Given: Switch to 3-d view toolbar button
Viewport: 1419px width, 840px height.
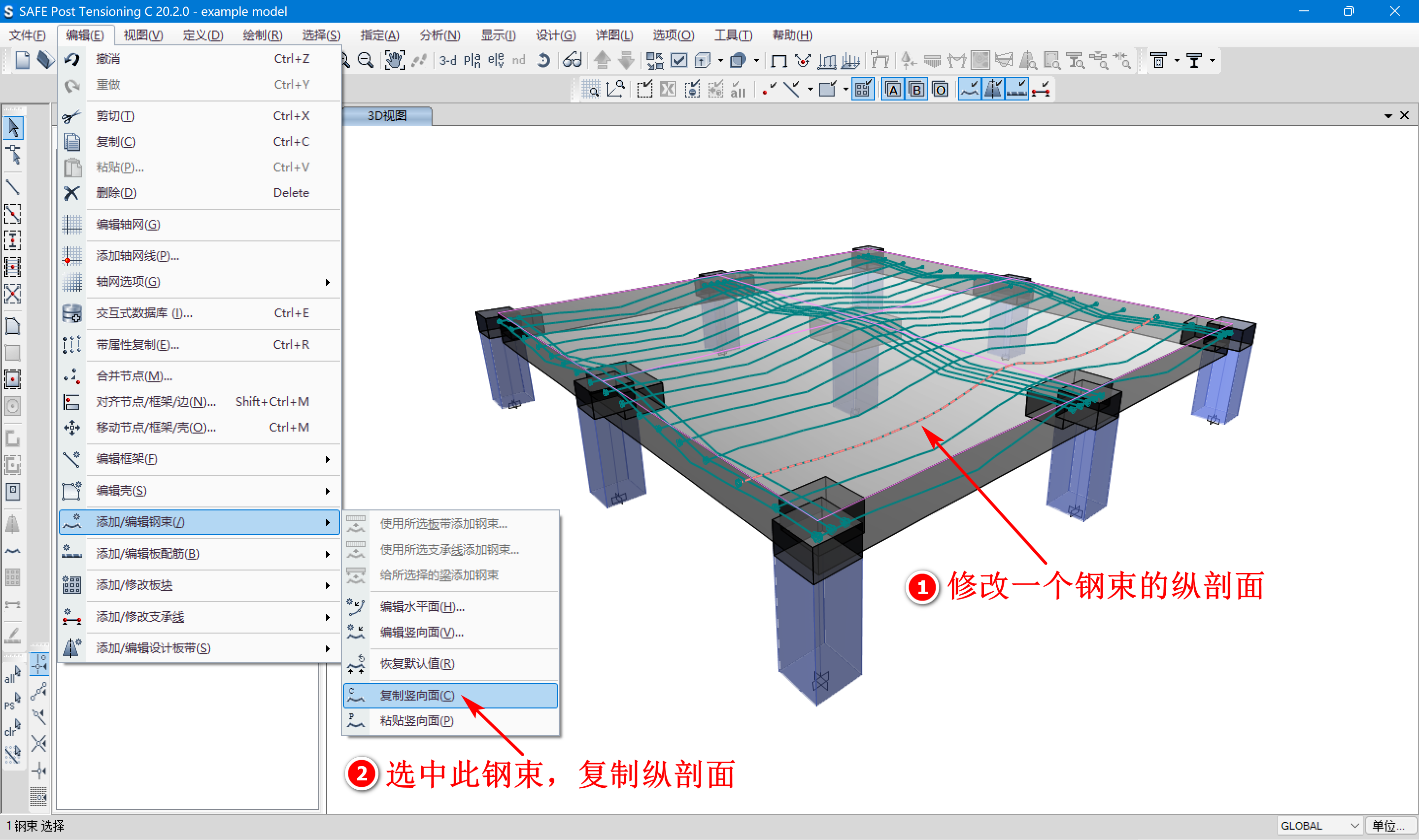Looking at the screenshot, I should click(448, 60).
